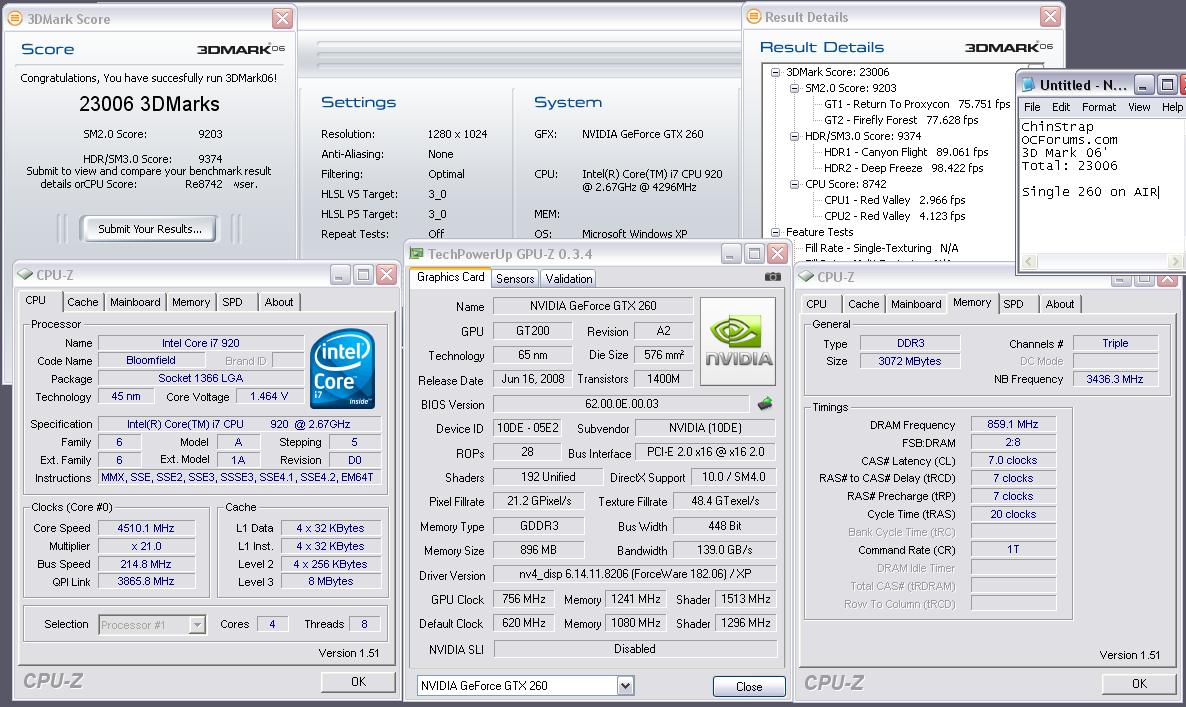Open the GPU selection dropdown in GPU-Z
Screen dimensions: 1186x707
[625, 686]
